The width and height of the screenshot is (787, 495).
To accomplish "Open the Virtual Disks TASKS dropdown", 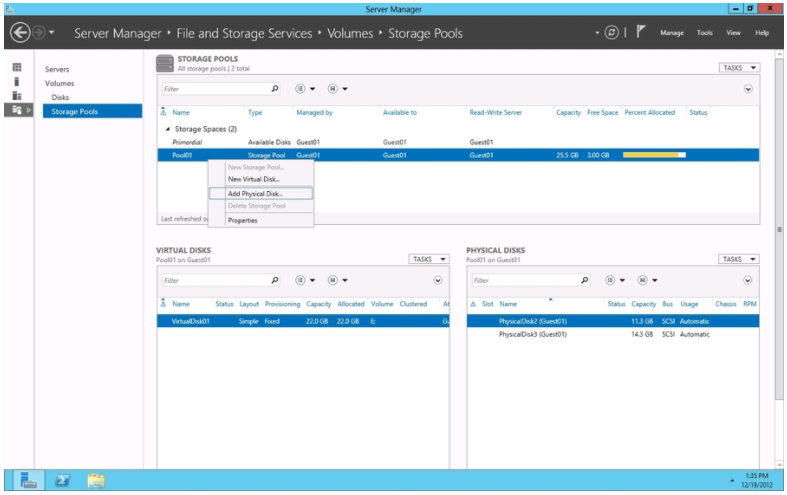I will click(429, 259).
